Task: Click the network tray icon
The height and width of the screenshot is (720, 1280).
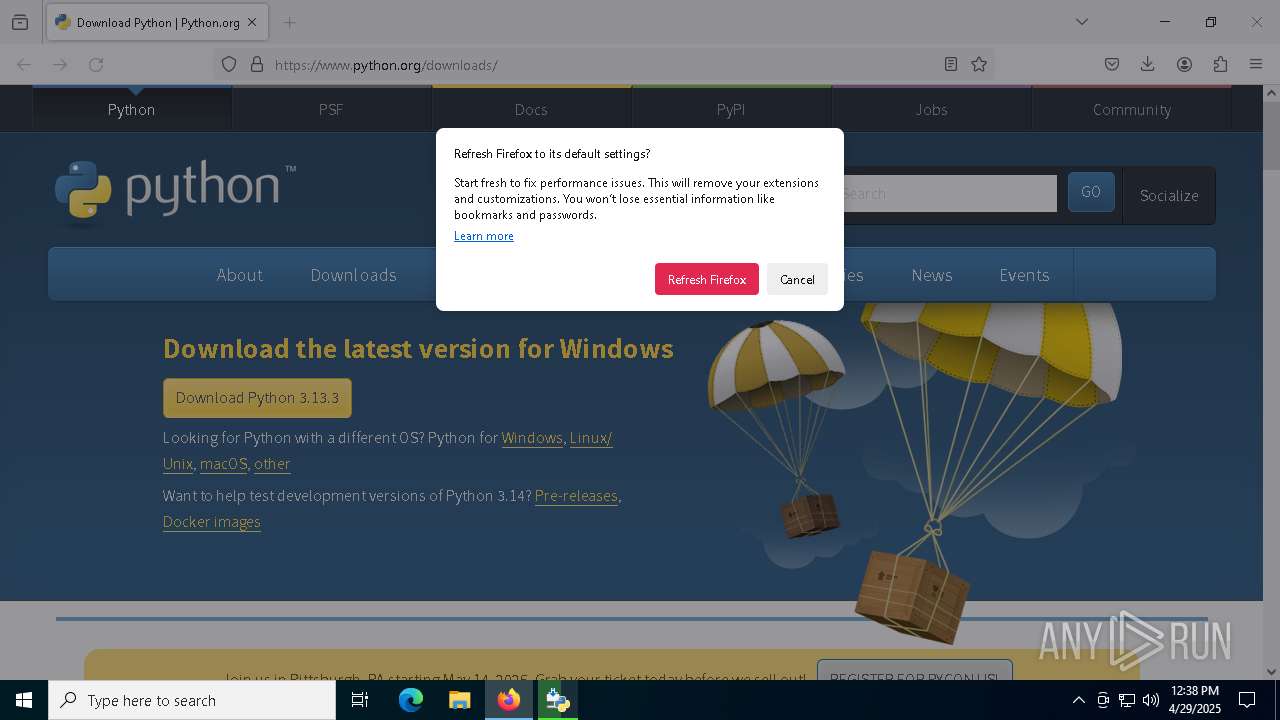Action: point(1127,700)
